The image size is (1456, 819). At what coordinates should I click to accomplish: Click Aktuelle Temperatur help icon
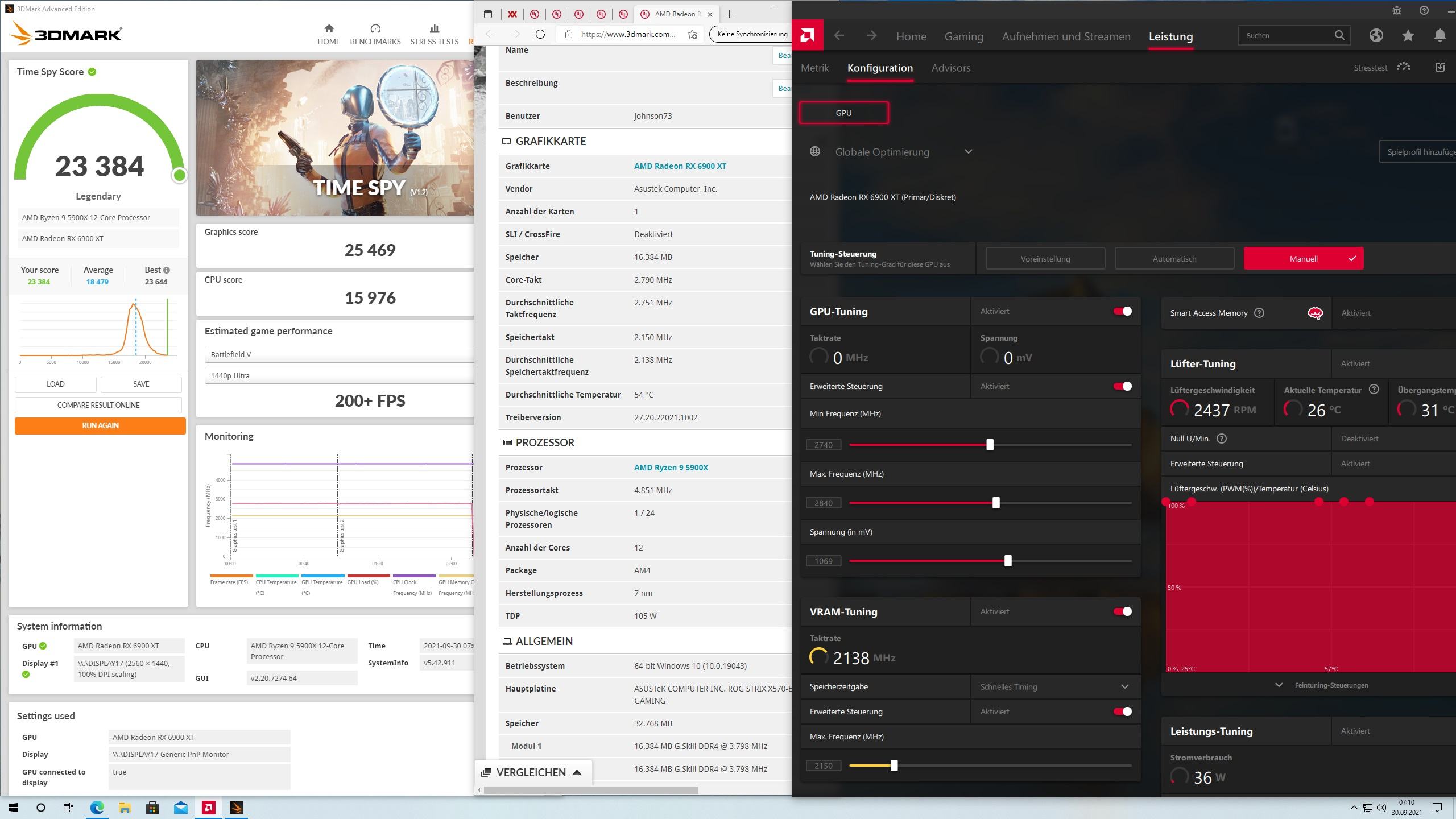point(1374,390)
